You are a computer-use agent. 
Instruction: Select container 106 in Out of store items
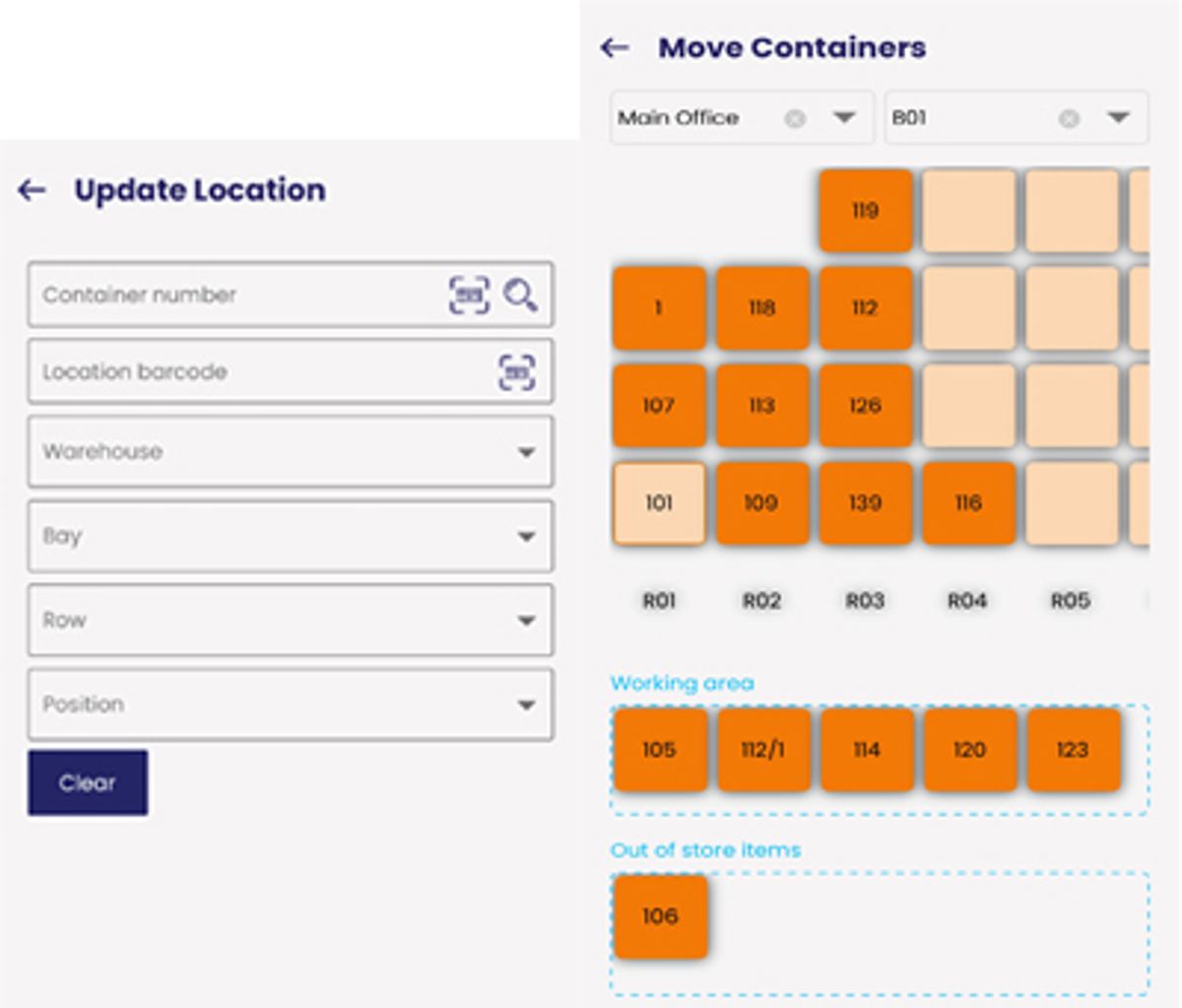660,916
